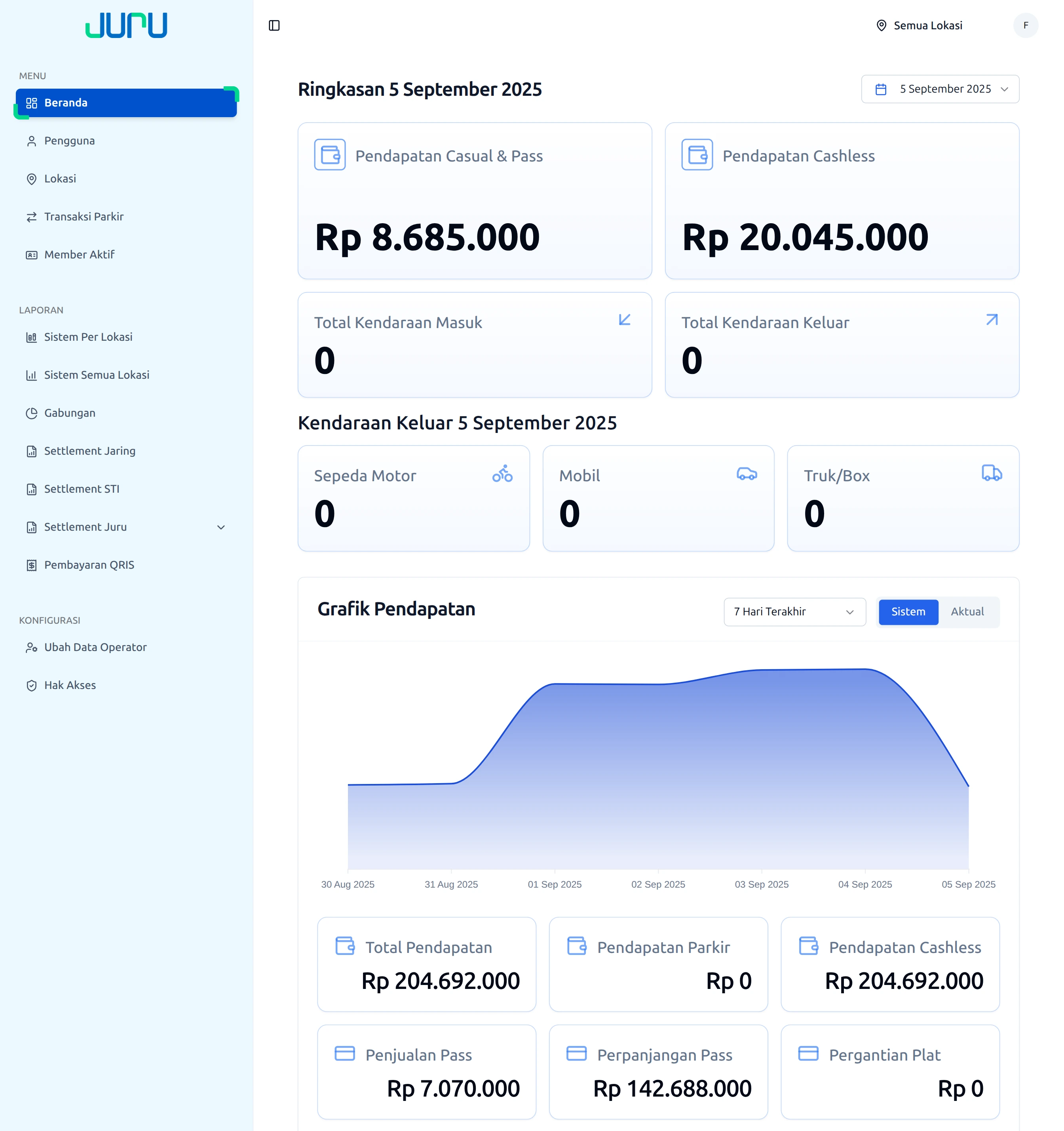This screenshot has width=1064, height=1131.
Task: Open Pembayaran QRIS report
Action: 126,565
